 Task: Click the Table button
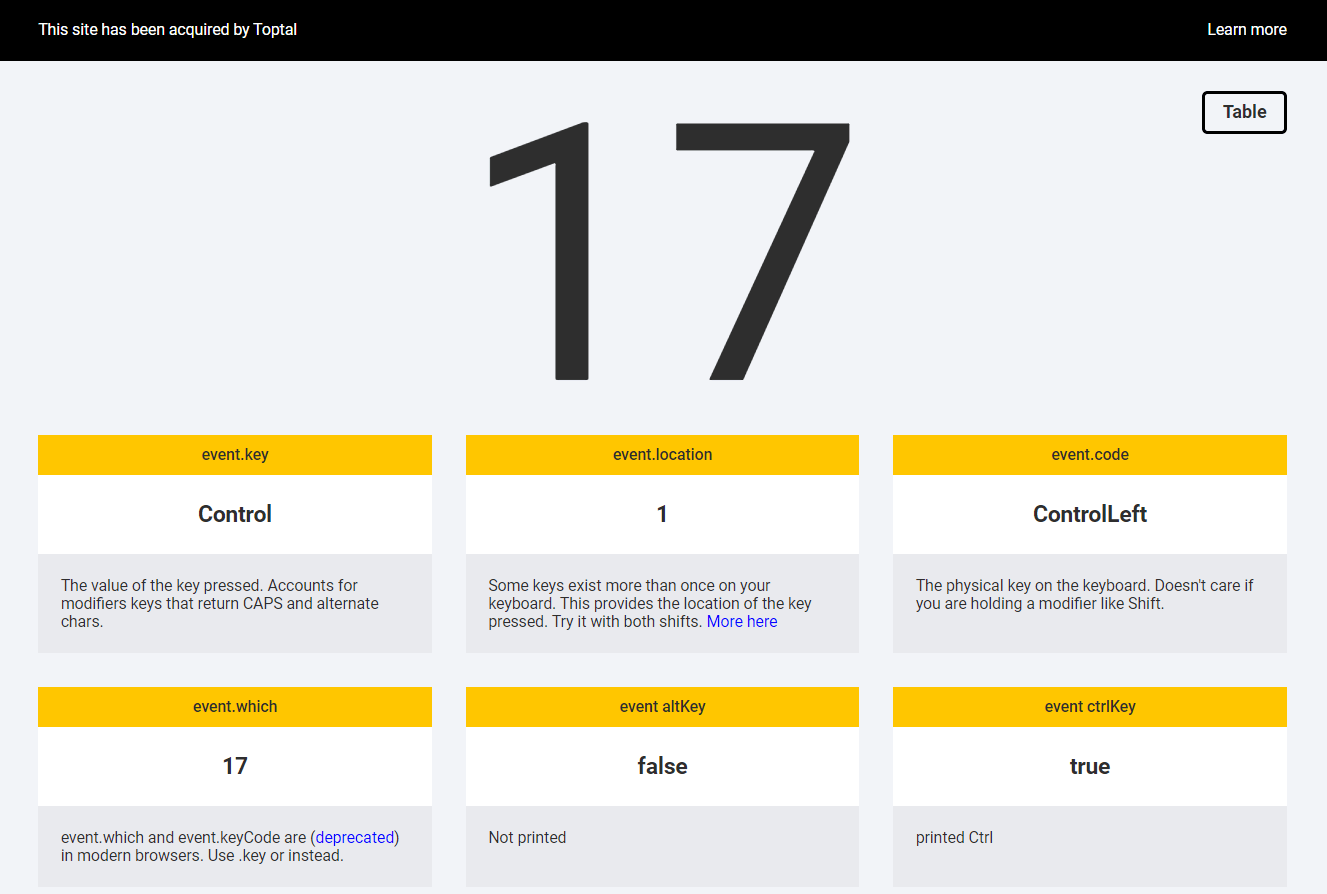point(1244,112)
